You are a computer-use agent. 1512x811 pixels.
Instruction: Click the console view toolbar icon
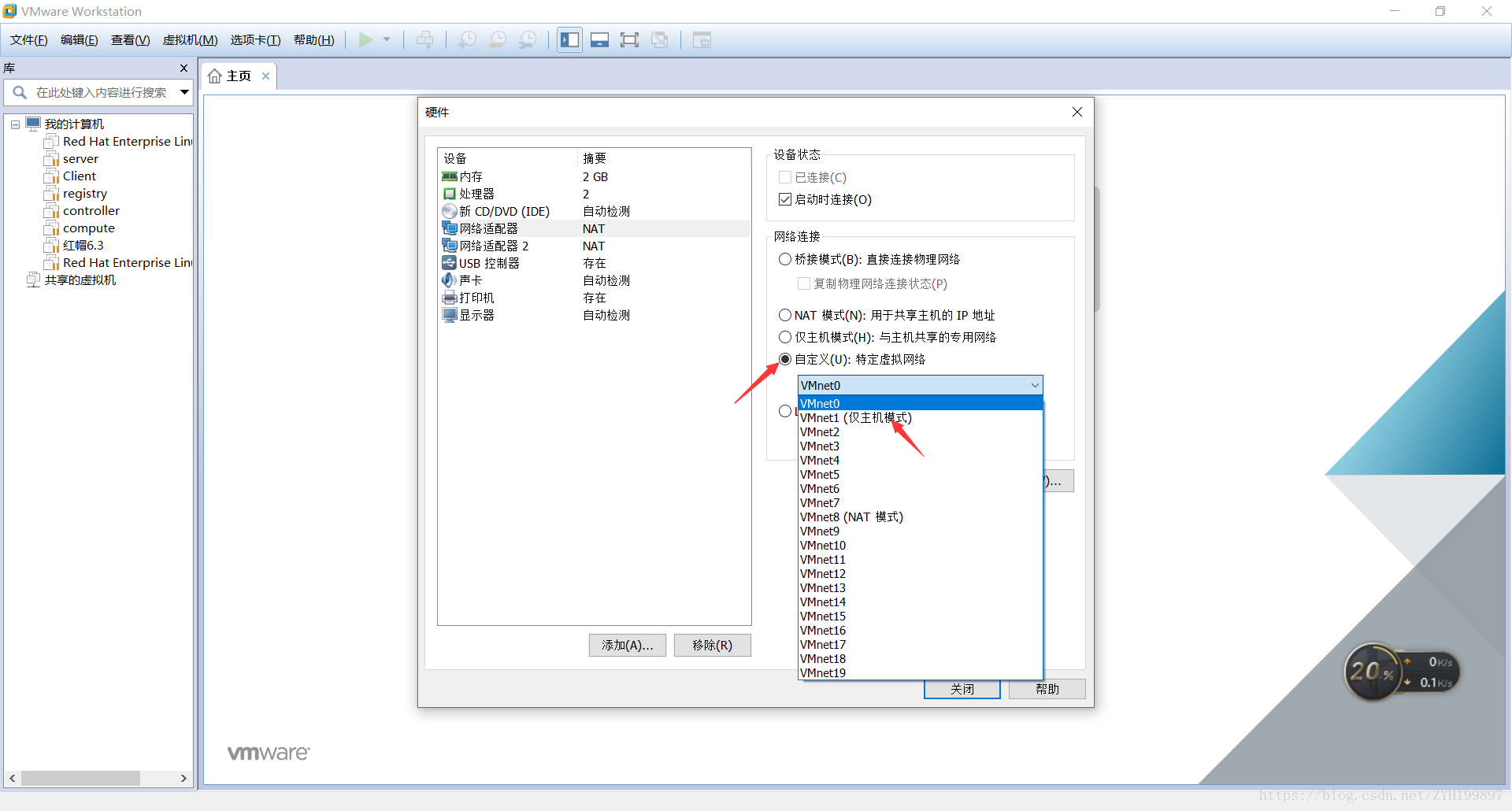[702, 39]
